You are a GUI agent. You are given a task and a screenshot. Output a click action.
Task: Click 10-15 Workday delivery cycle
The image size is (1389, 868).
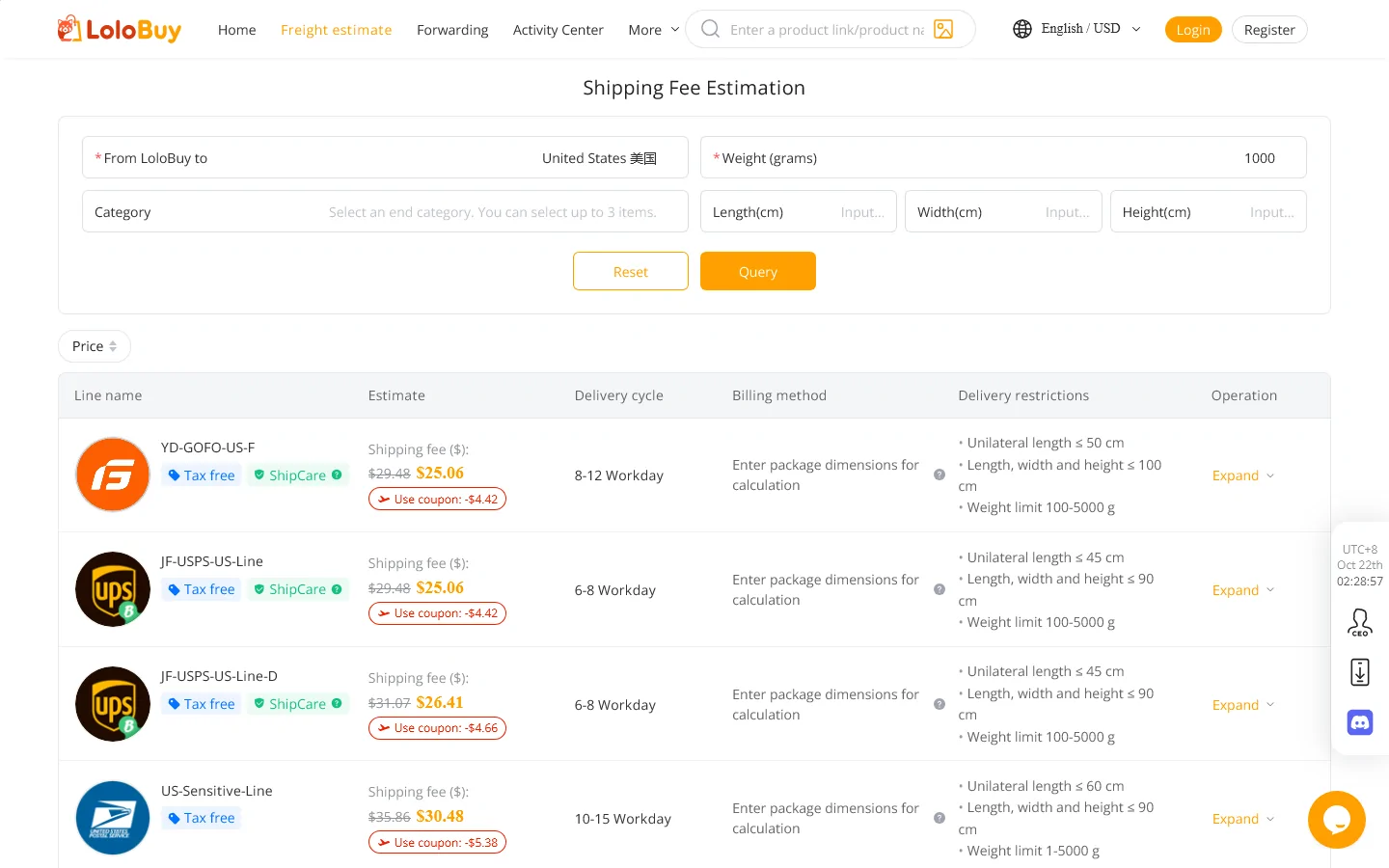pyautogui.click(x=623, y=819)
